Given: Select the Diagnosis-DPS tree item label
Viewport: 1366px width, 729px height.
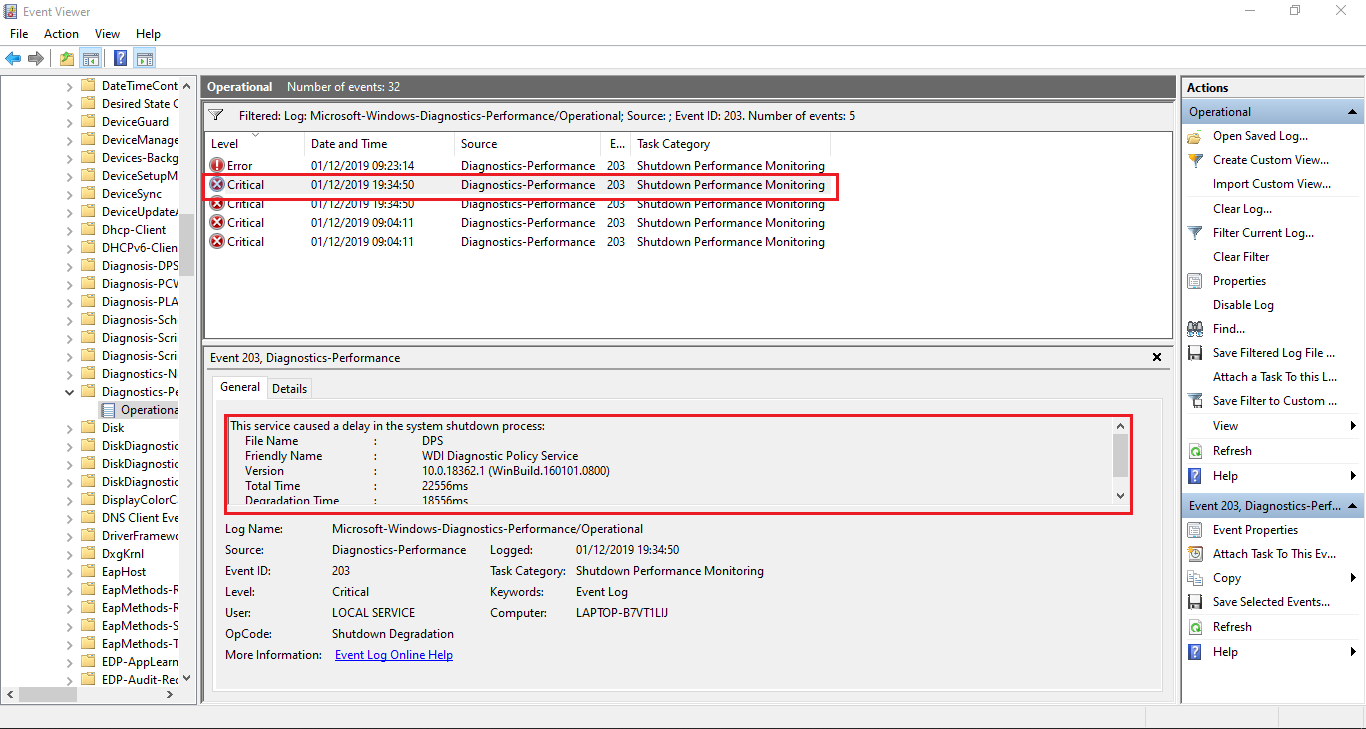Looking at the screenshot, I should point(140,266).
